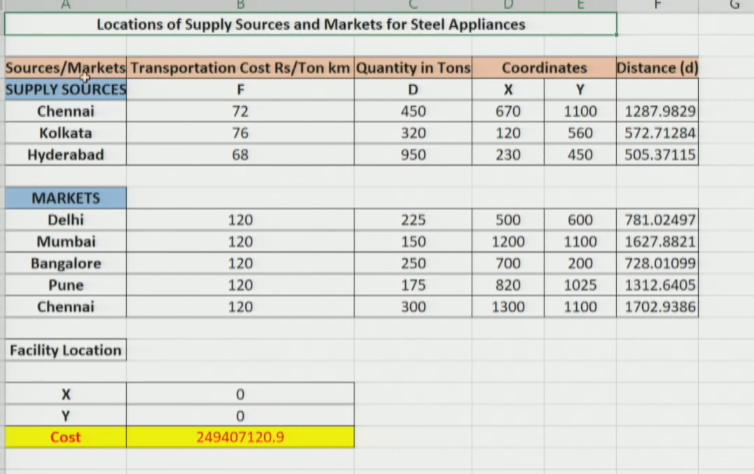Select the yellow Cost label cell
754x474 pixels.
coord(66,437)
